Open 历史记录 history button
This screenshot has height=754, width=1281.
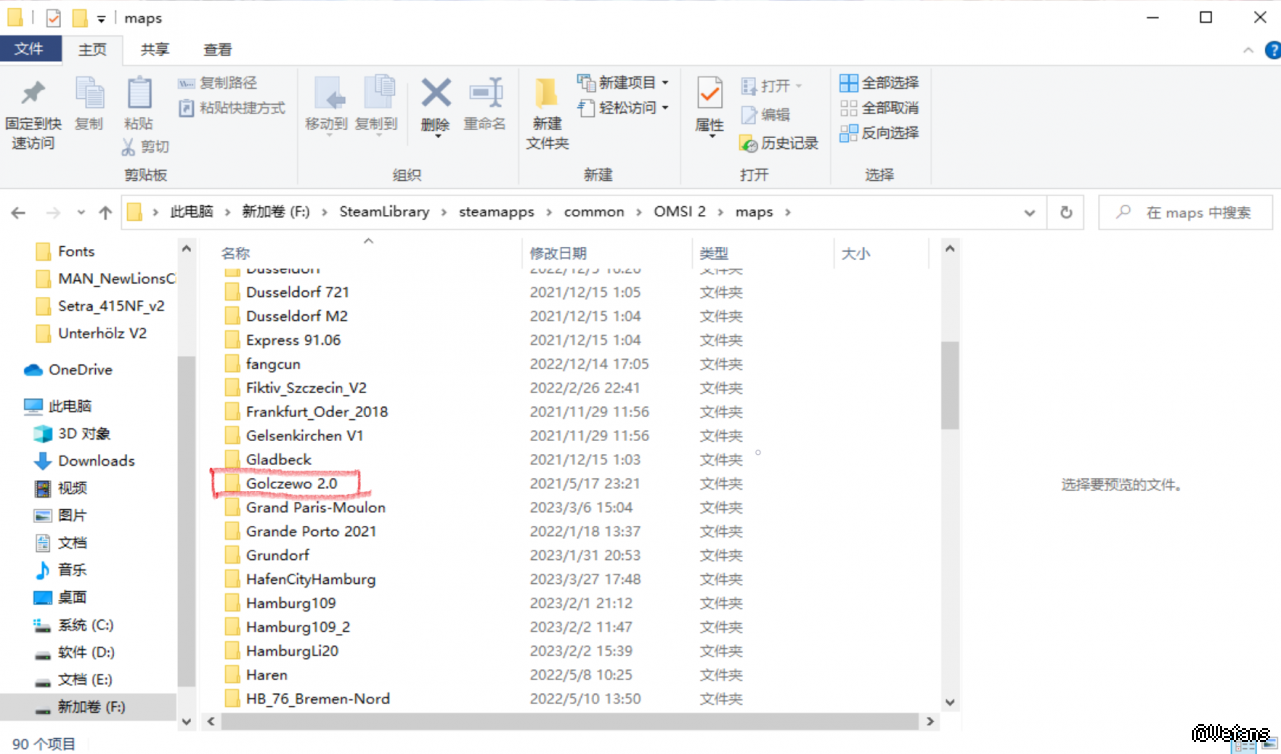779,143
